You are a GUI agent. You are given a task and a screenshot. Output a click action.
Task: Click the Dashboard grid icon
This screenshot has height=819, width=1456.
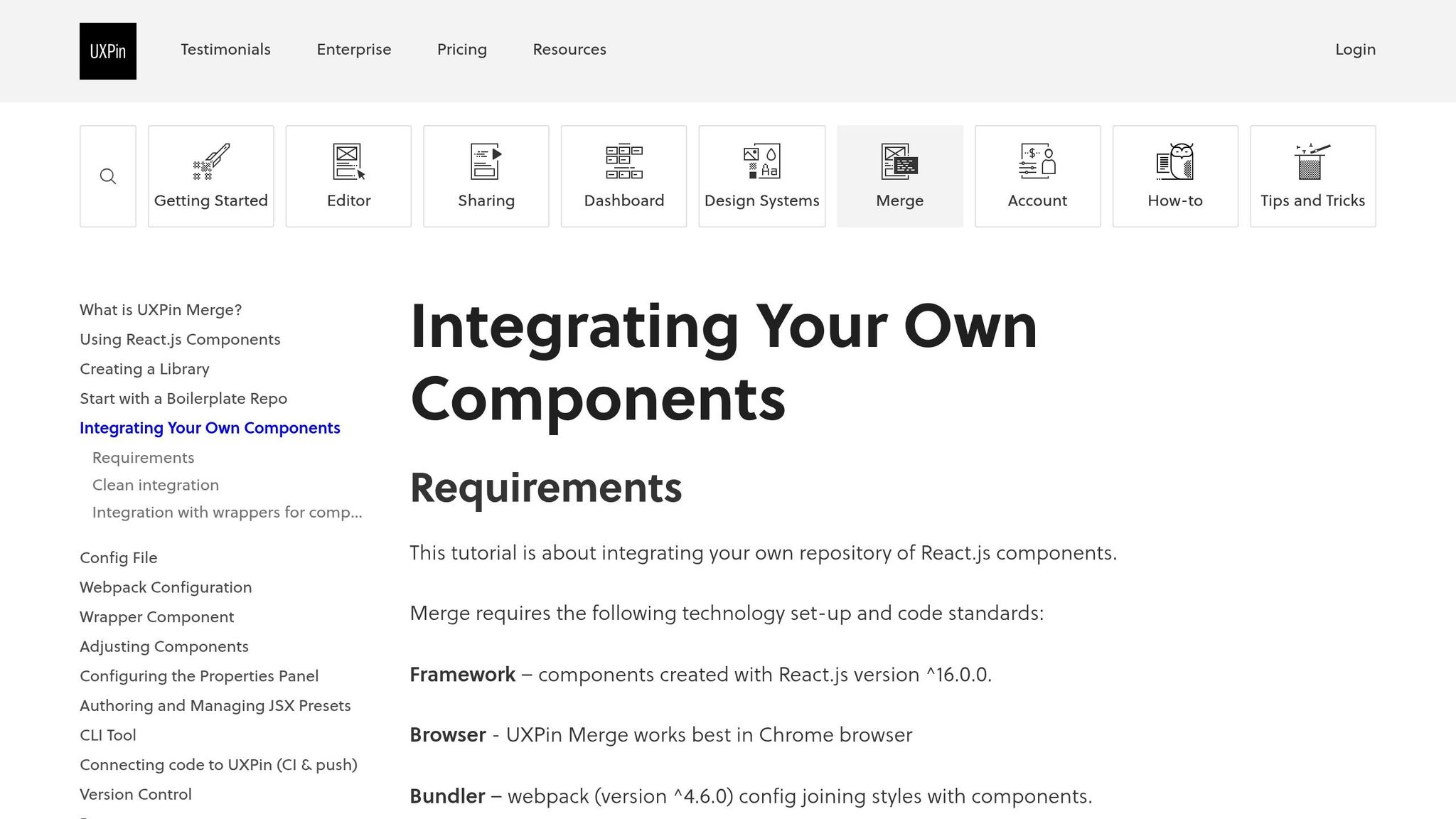tap(624, 161)
